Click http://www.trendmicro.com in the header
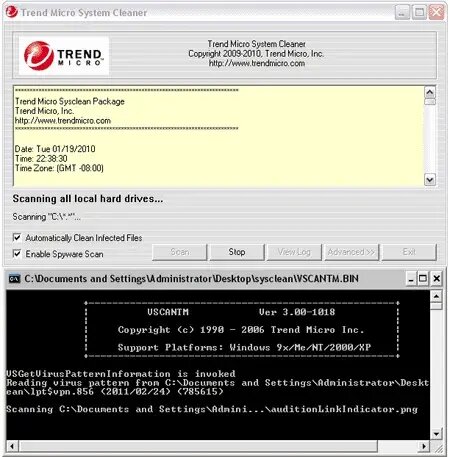Screen dimensions: 450x457 [x=257, y=63]
